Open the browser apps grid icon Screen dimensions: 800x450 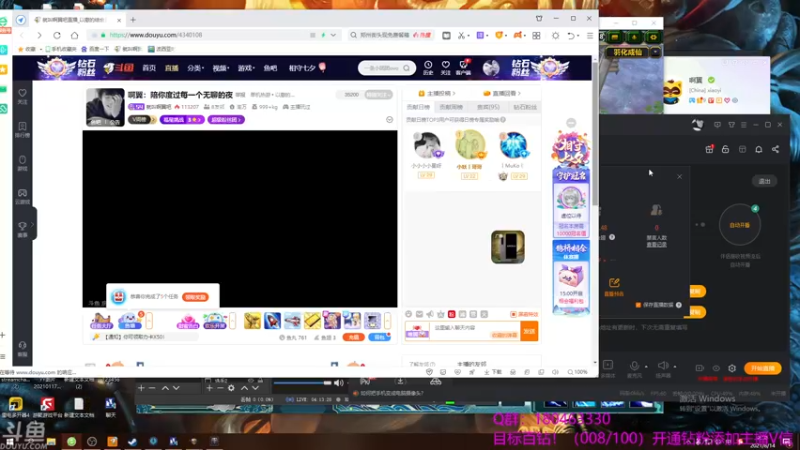click(x=536, y=35)
